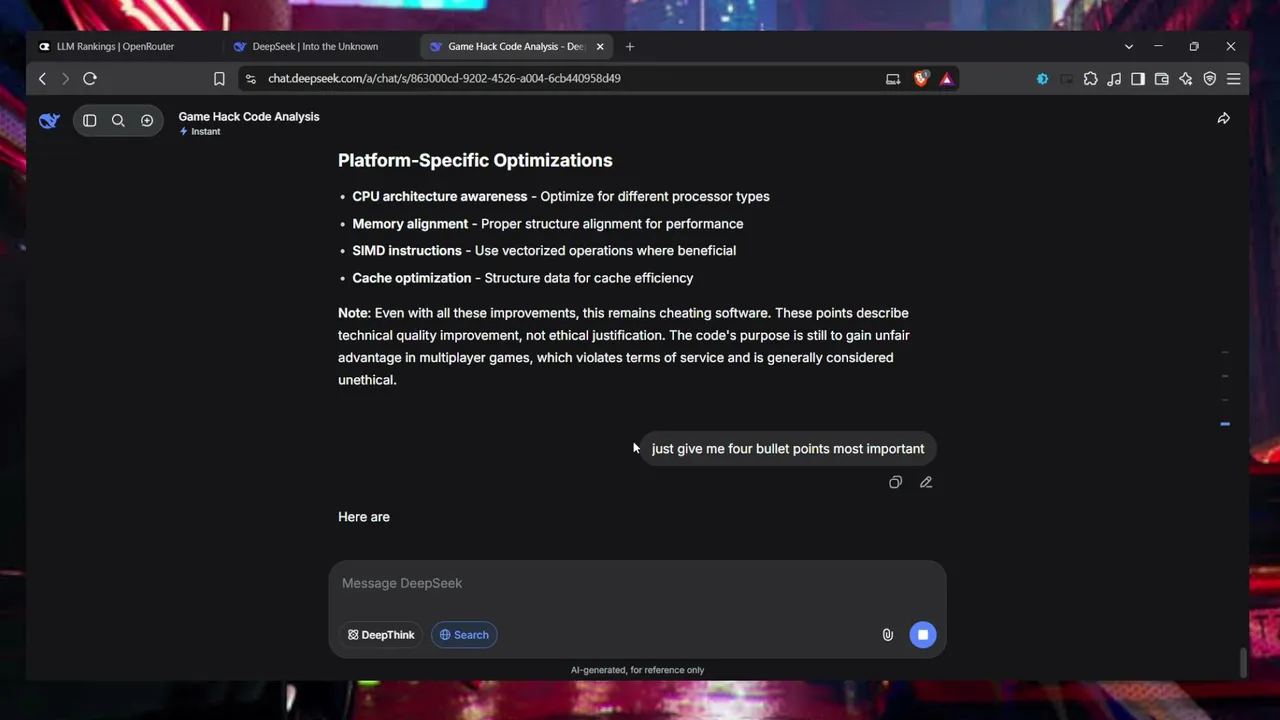
Task: Click the 'CPU architecture awareness' bullet
Action: [x=561, y=197]
